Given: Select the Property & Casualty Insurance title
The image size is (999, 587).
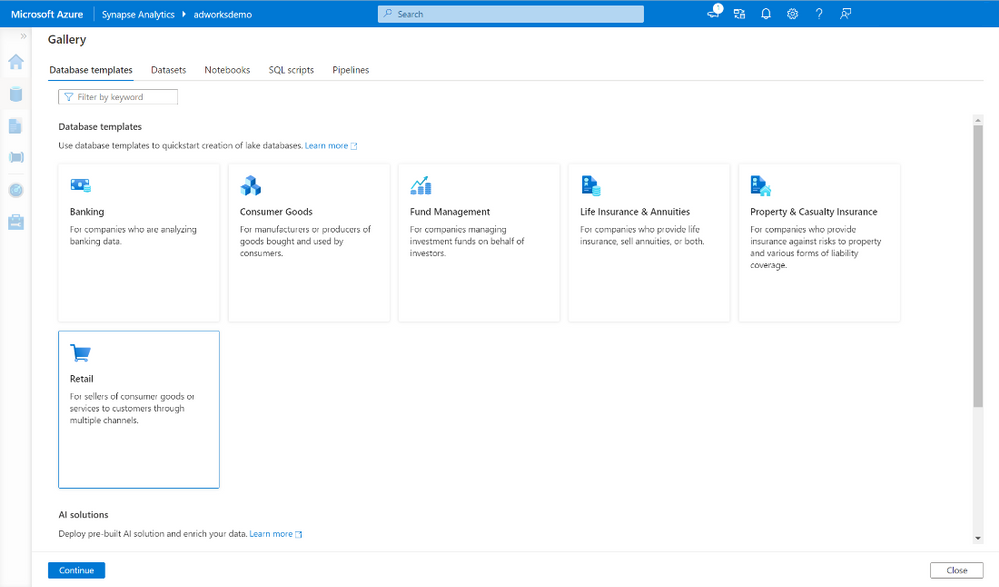Looking at the screenshot, I should (814, 212).
